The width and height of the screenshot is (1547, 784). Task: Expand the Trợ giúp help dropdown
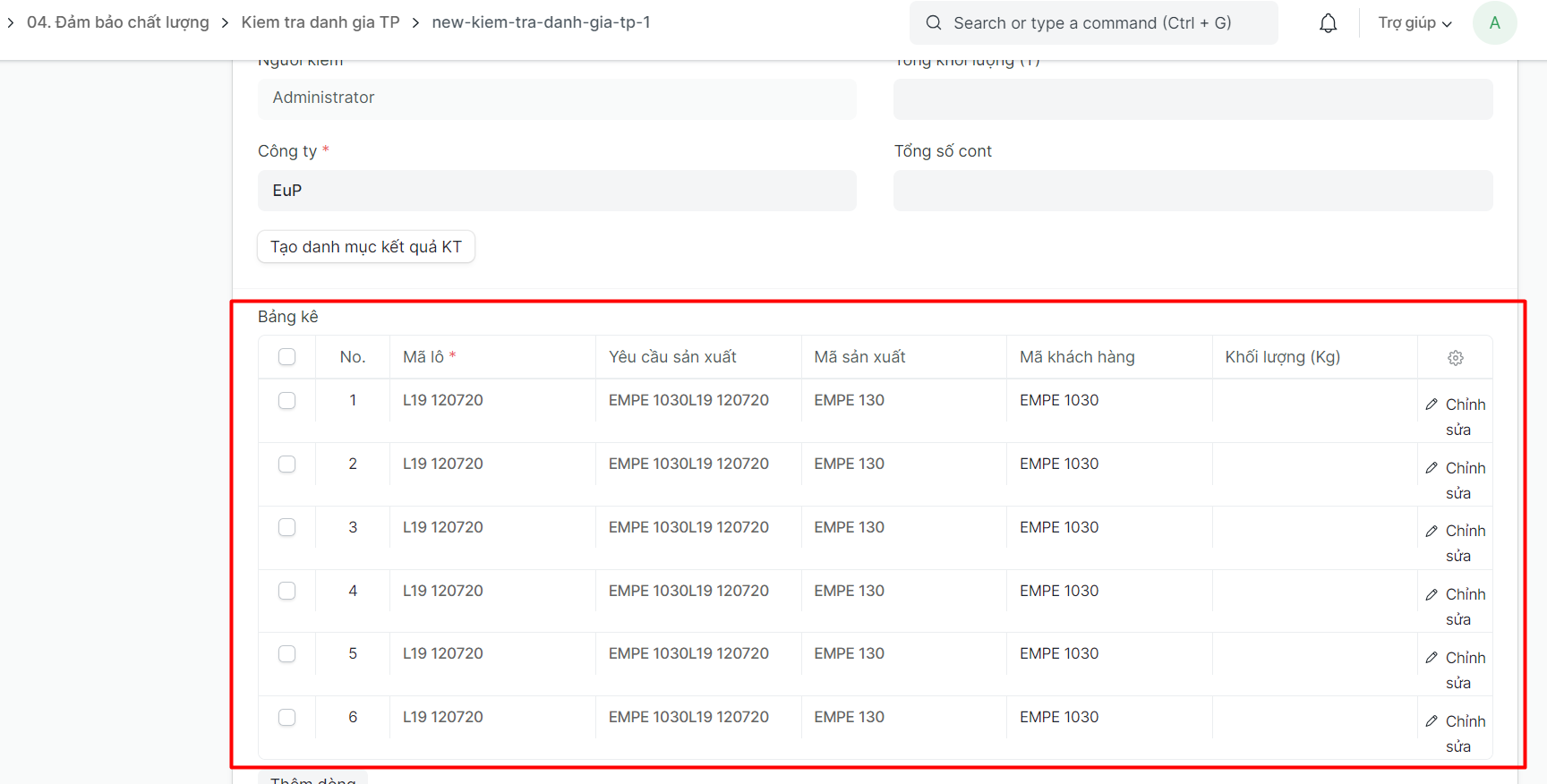[x=1415, y=23]
